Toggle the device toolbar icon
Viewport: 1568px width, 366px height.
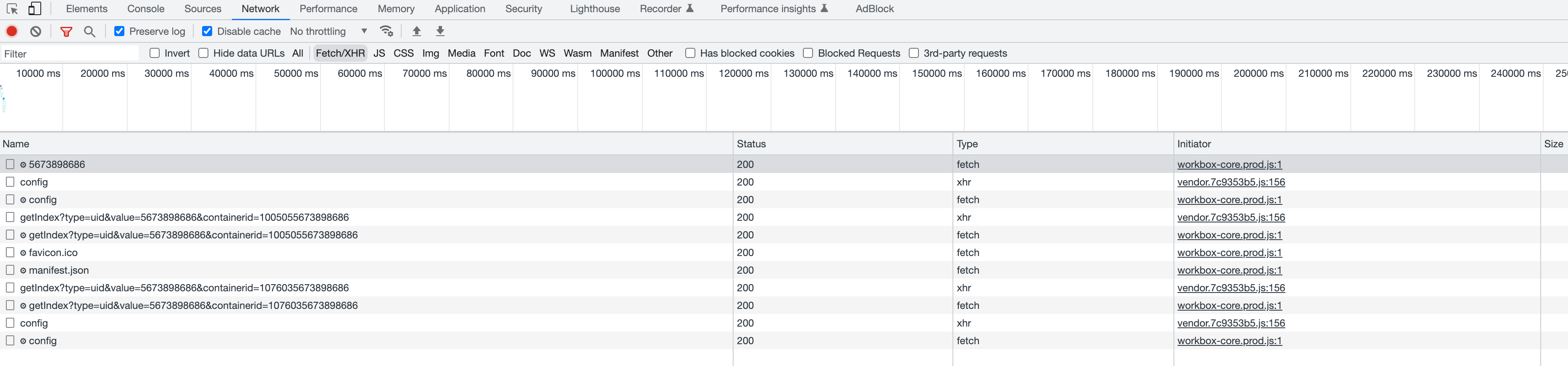(x=35, y=9)
